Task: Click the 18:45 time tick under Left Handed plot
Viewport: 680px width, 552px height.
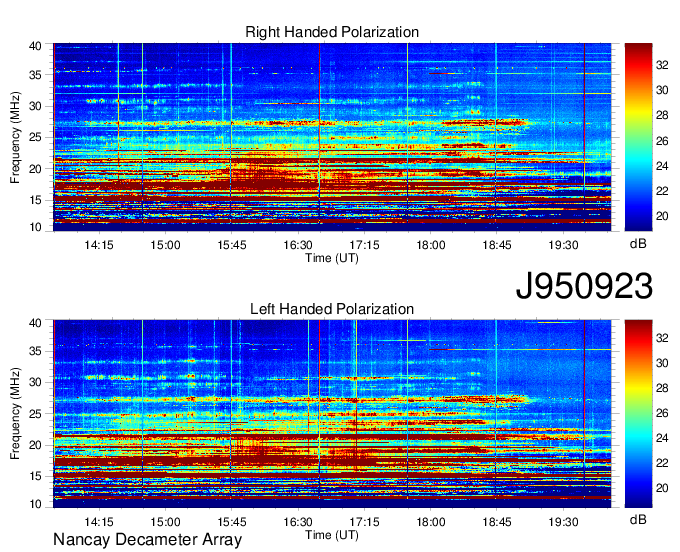Action: (x=497, y=522)
